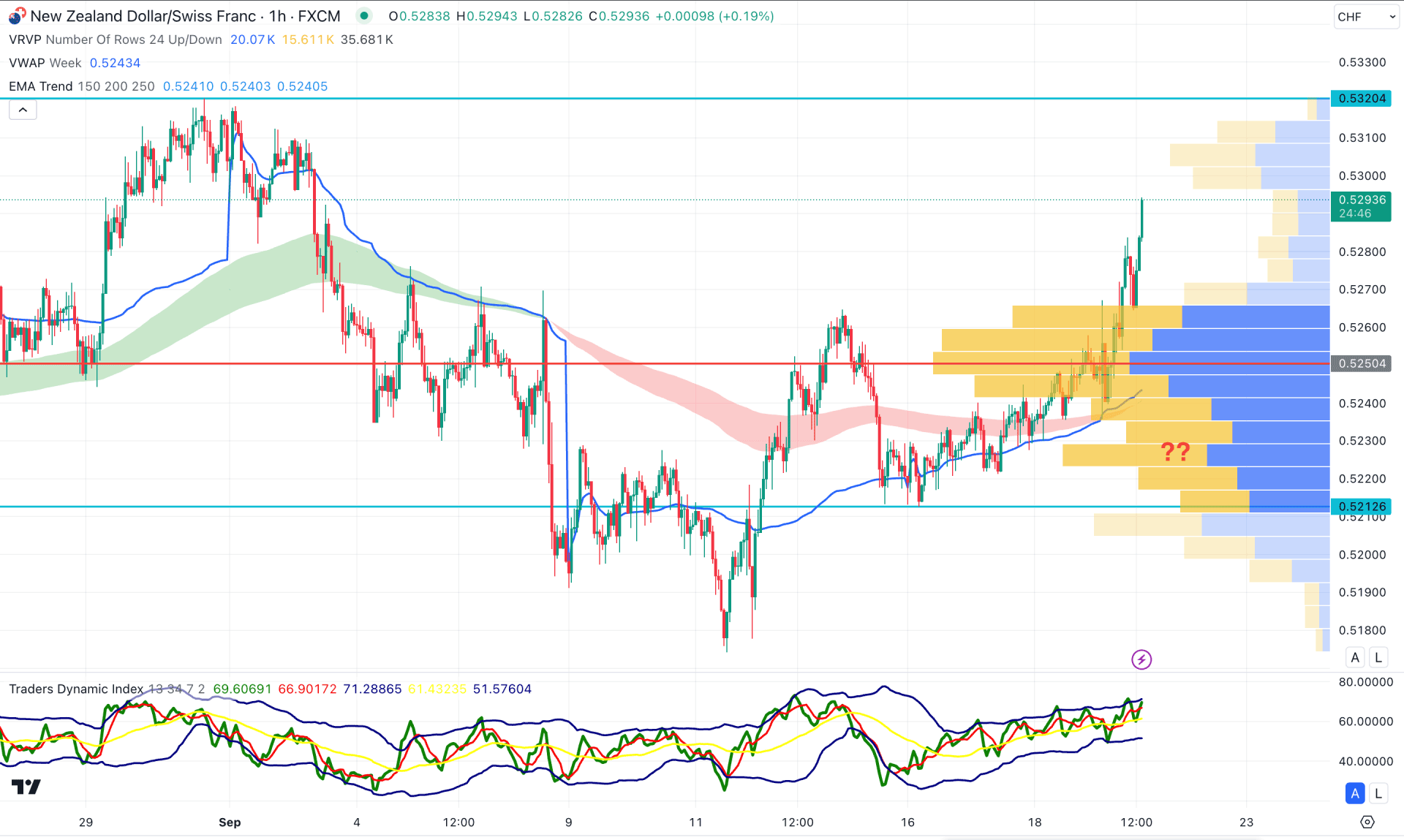This screenshot has height=840, width=1404.
Task: Click the red question marks text annotation
Action: (x=1176, y=452)
